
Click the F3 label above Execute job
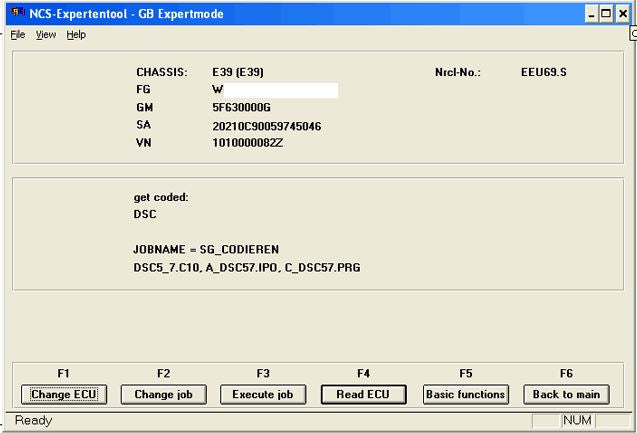point(263,373)
